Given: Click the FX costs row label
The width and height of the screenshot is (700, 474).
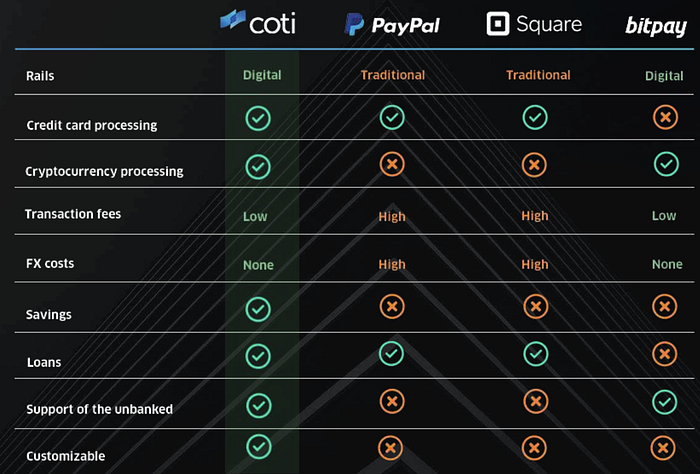Looking at the screenshot, I should [50, 263].
